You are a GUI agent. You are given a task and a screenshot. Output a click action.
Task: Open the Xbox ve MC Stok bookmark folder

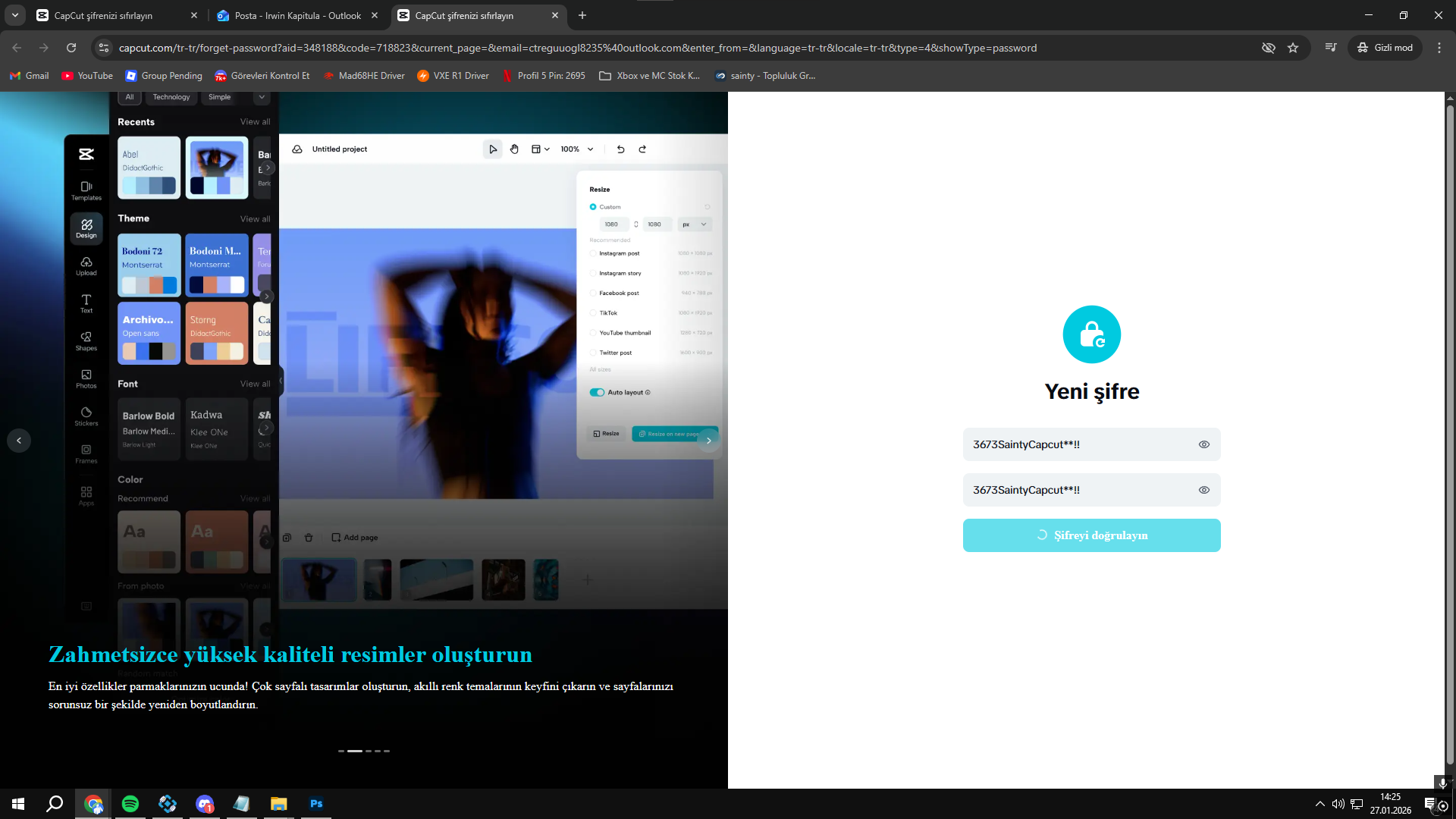click(650, 76)
